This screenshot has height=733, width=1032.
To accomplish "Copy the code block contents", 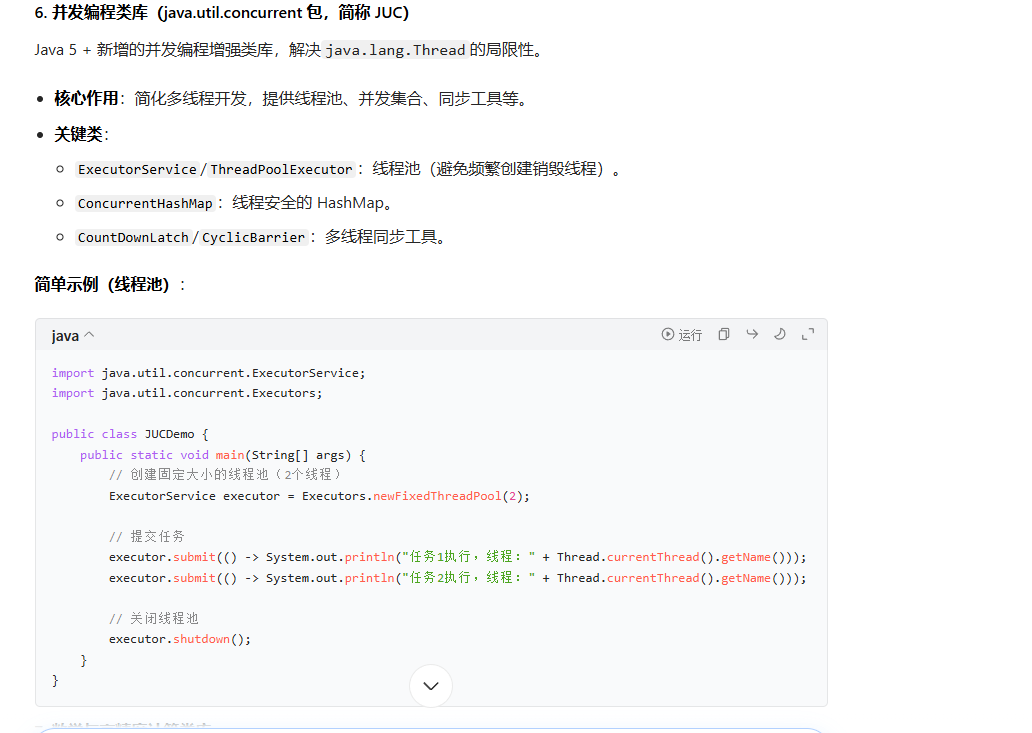I will (724, 334).
